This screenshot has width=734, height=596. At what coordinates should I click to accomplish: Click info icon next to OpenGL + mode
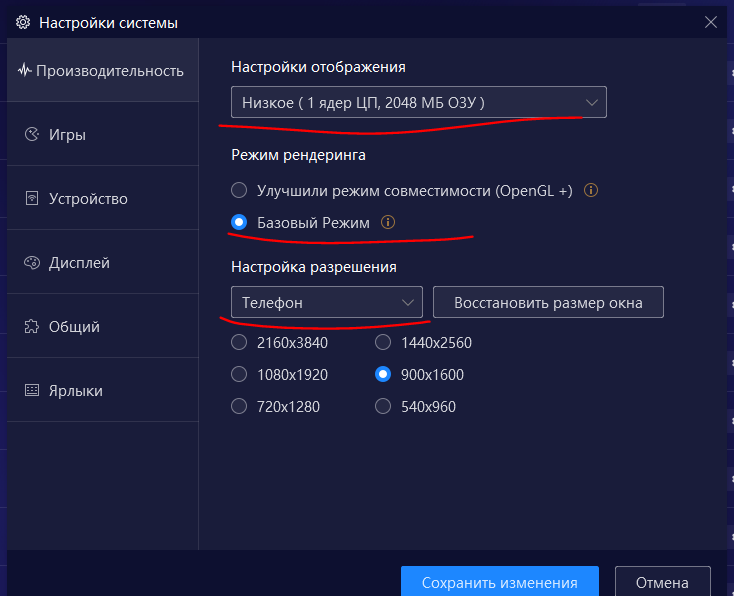(x=591, y=191)
